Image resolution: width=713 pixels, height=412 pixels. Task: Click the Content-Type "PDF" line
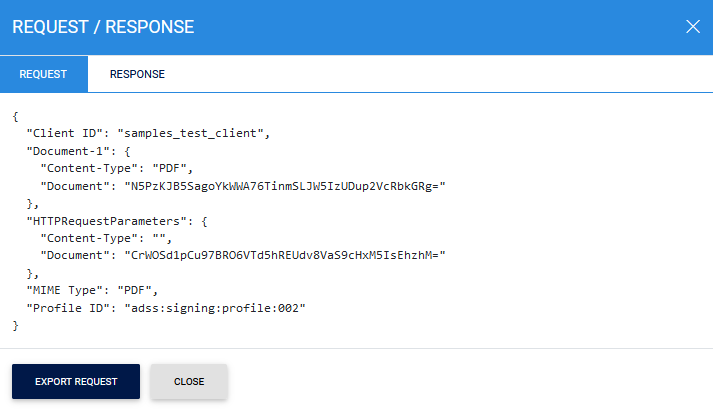(115, 167)
